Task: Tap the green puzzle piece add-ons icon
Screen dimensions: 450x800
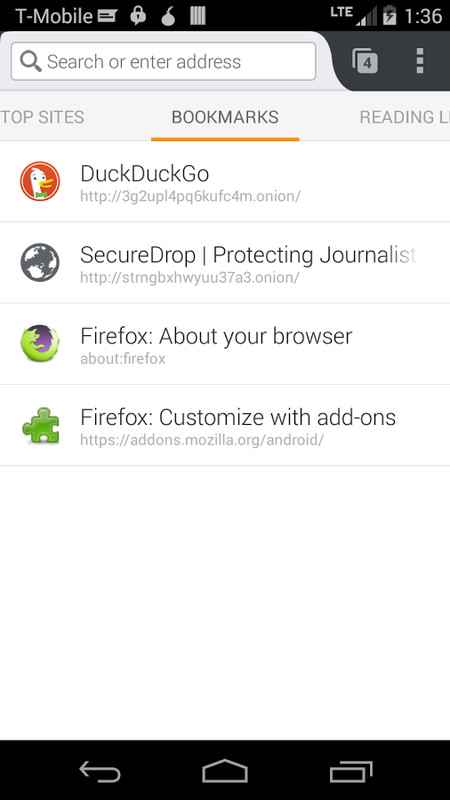Action: click(41, 425)
